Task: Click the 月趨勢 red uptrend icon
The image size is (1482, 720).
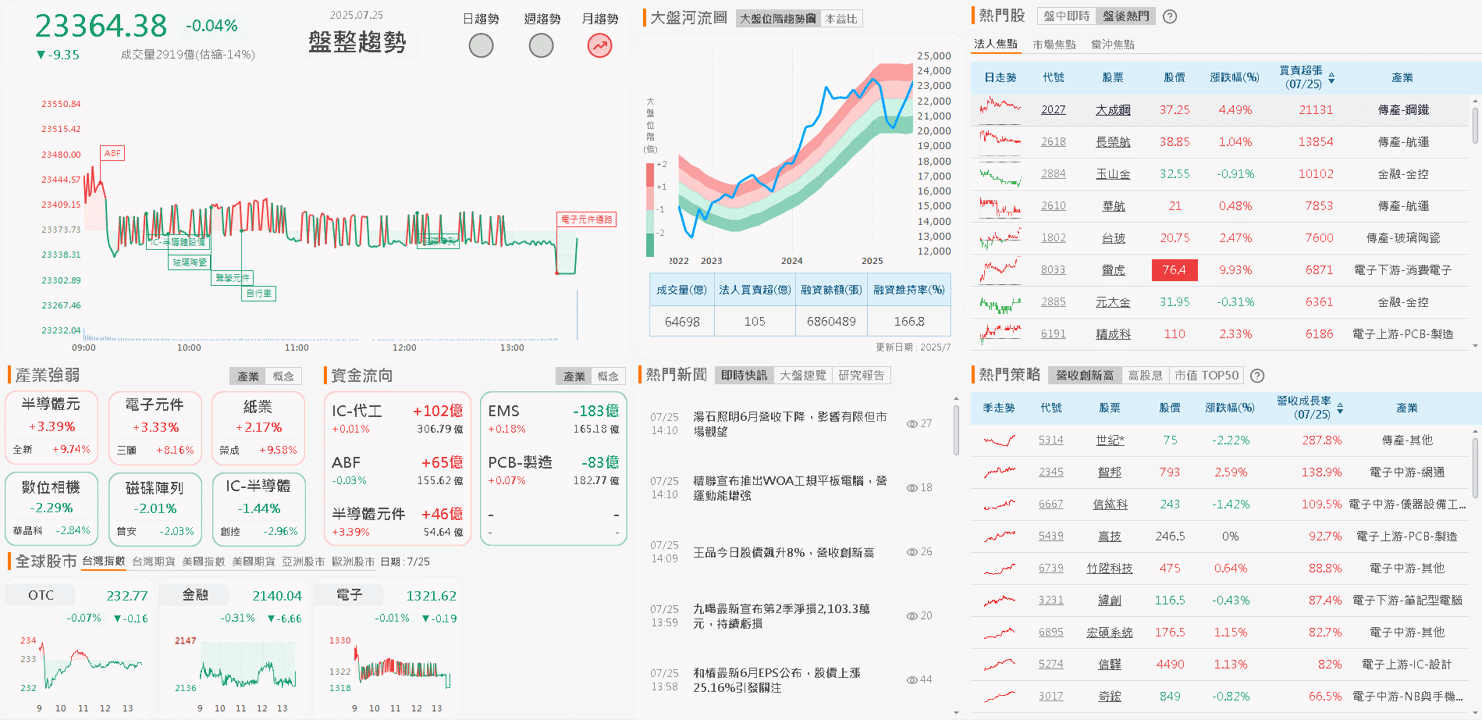Action: (x=599, y=45)
